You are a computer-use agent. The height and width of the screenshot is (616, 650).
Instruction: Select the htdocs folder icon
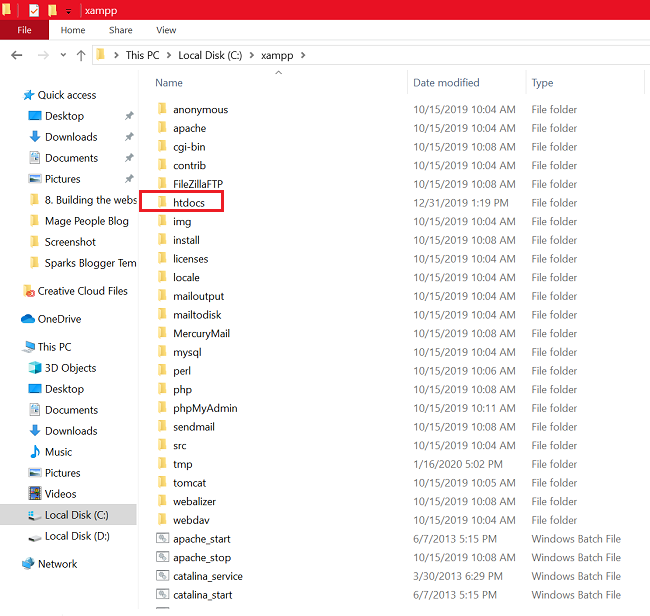point(162,202)
